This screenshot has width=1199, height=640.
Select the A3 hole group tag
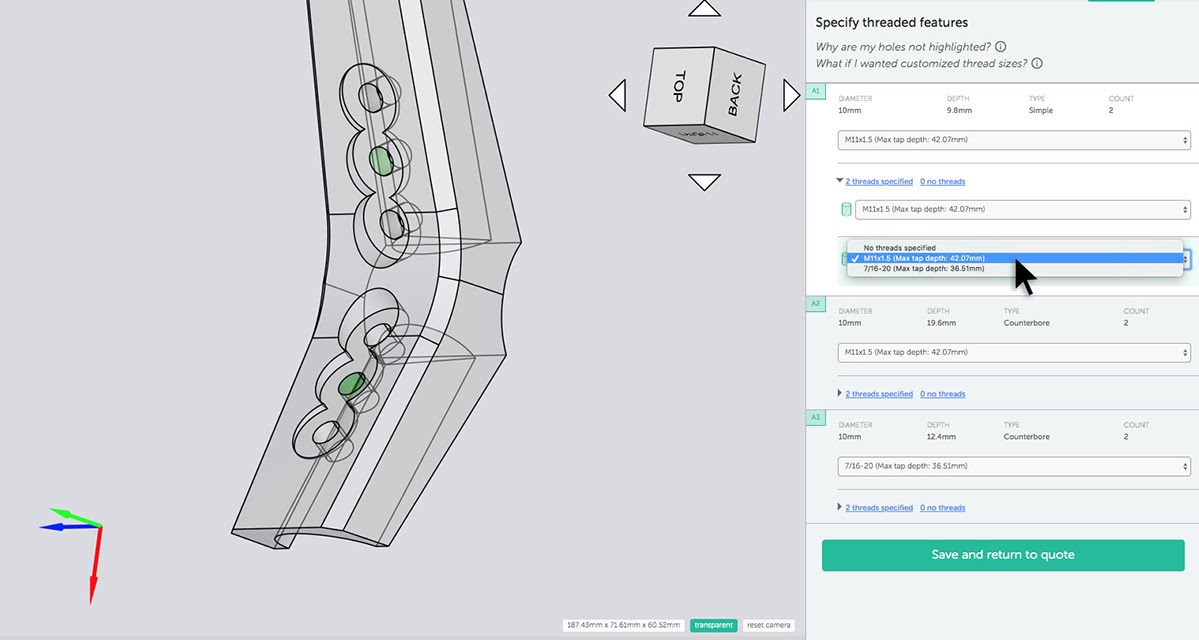(816, 417)
